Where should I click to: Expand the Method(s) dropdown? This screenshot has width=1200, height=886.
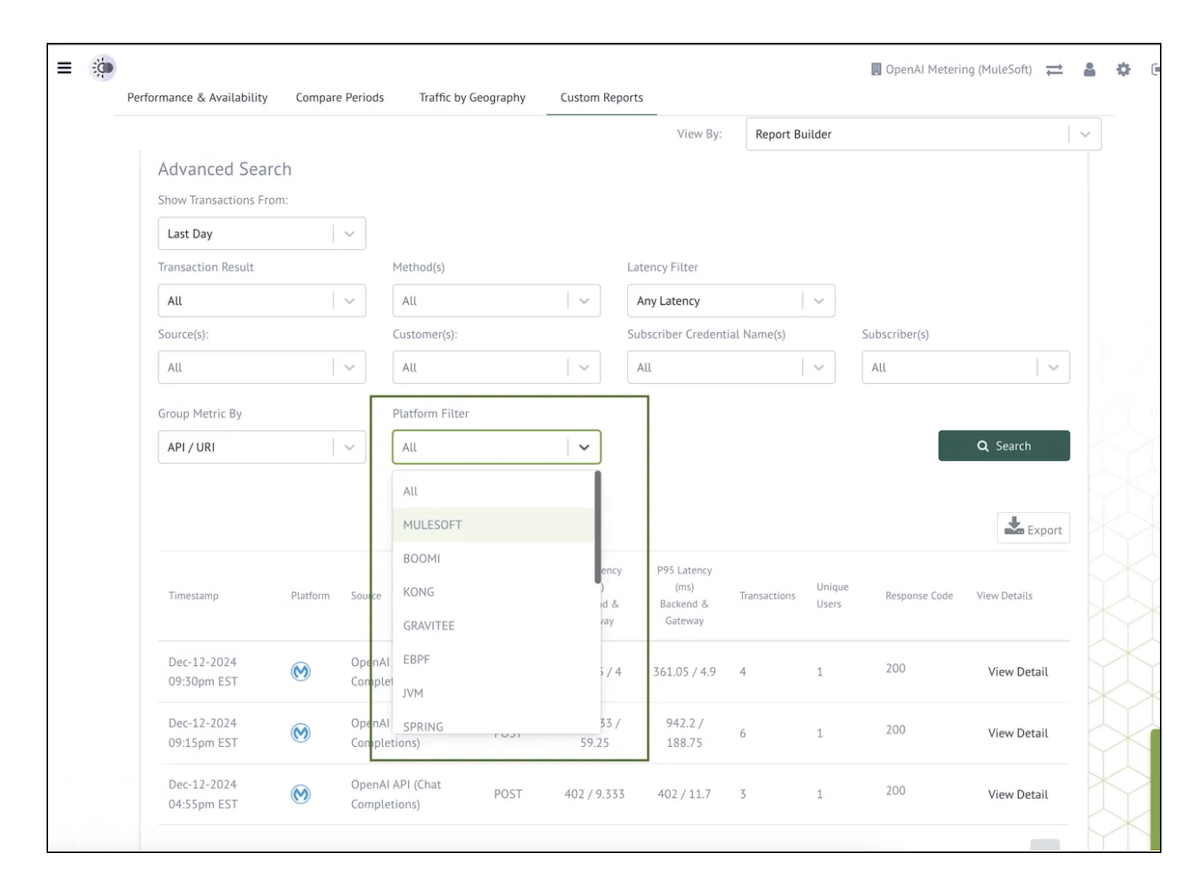[x=497, y=301]
